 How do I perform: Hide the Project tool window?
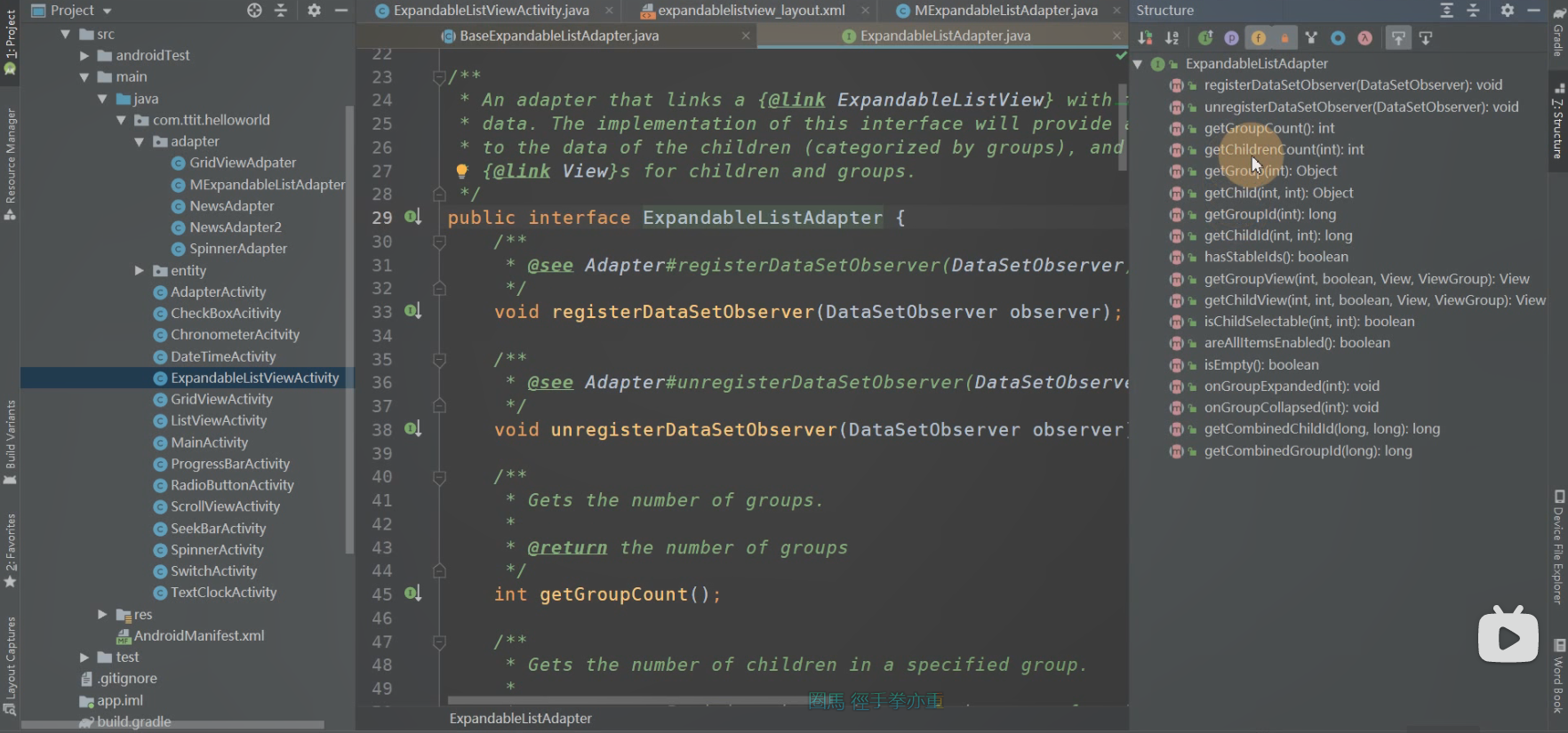(340, 11)
